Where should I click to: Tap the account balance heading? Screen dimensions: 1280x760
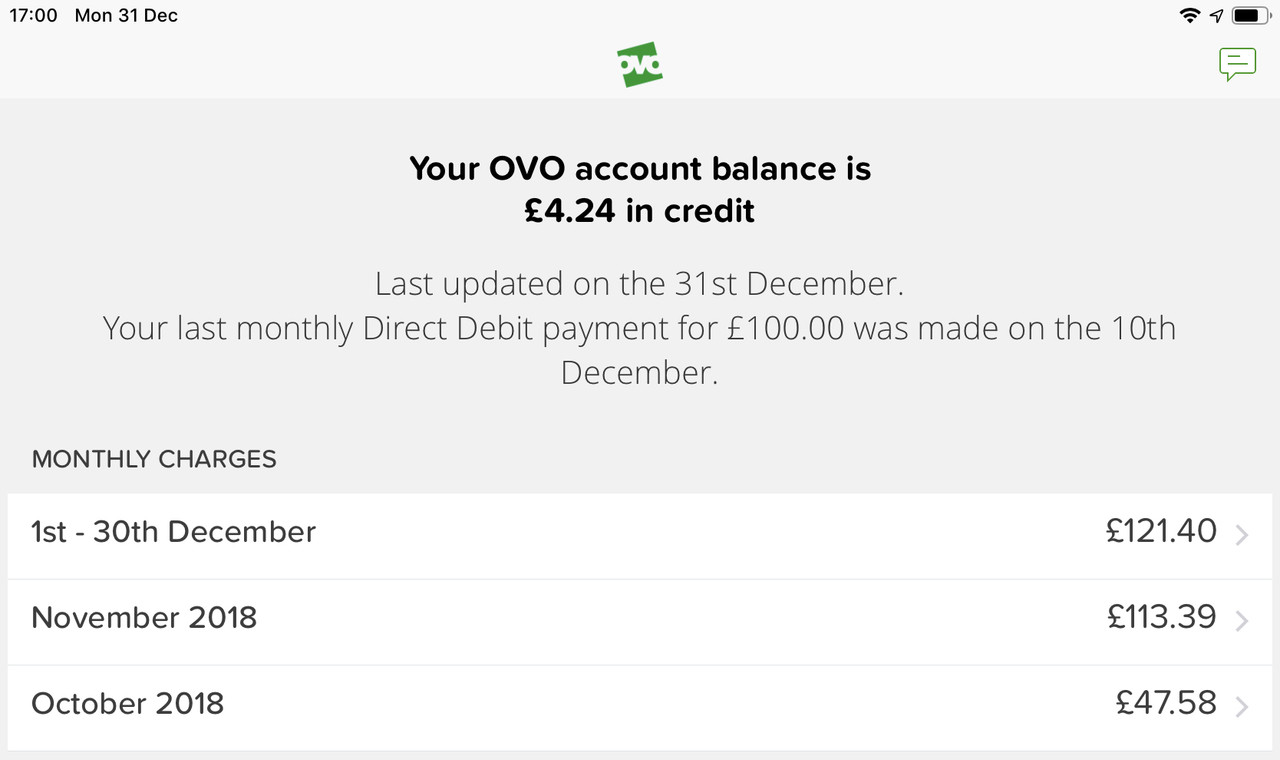640,168
